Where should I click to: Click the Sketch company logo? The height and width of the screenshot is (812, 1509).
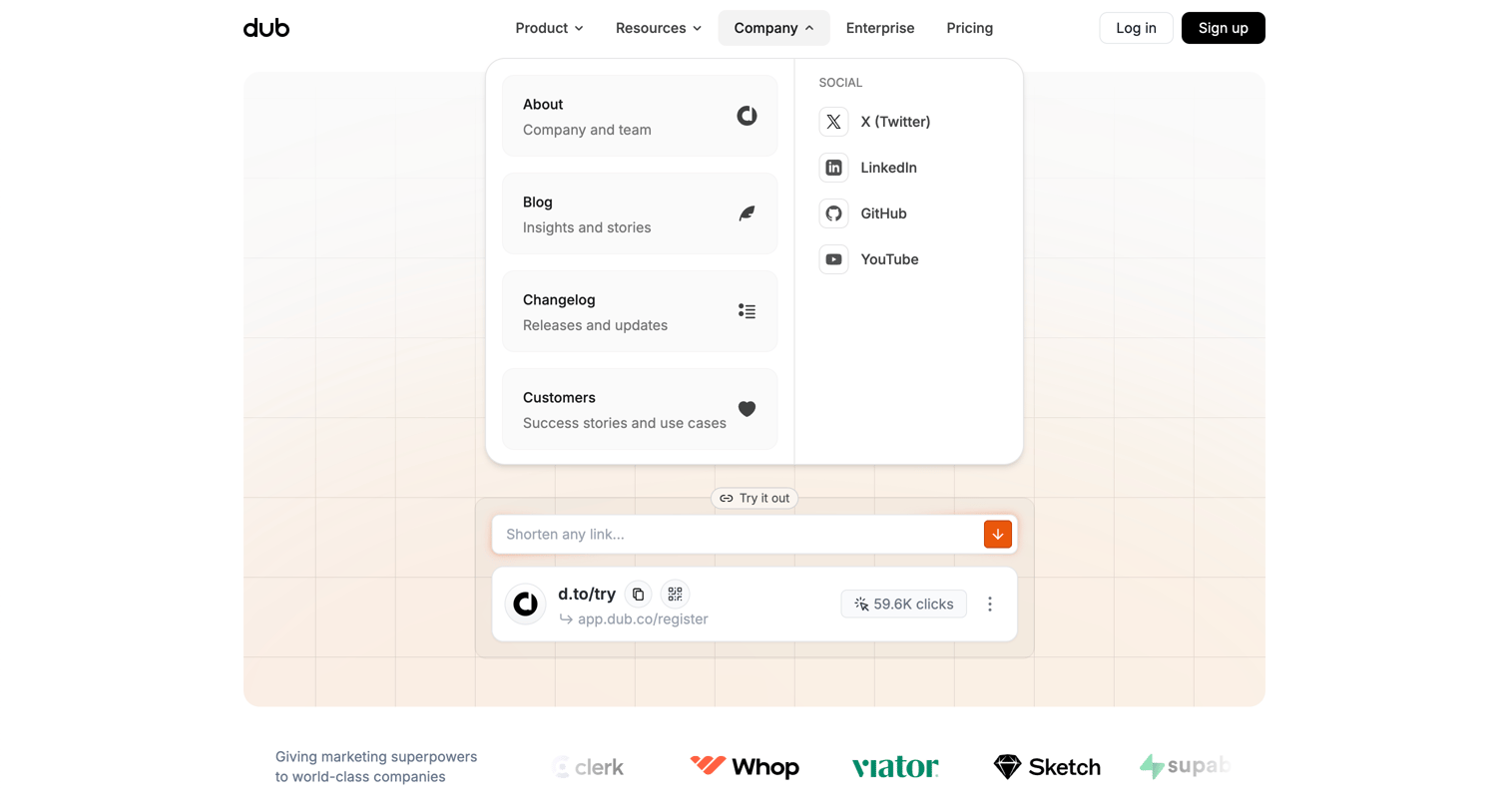click(1047, 766)
